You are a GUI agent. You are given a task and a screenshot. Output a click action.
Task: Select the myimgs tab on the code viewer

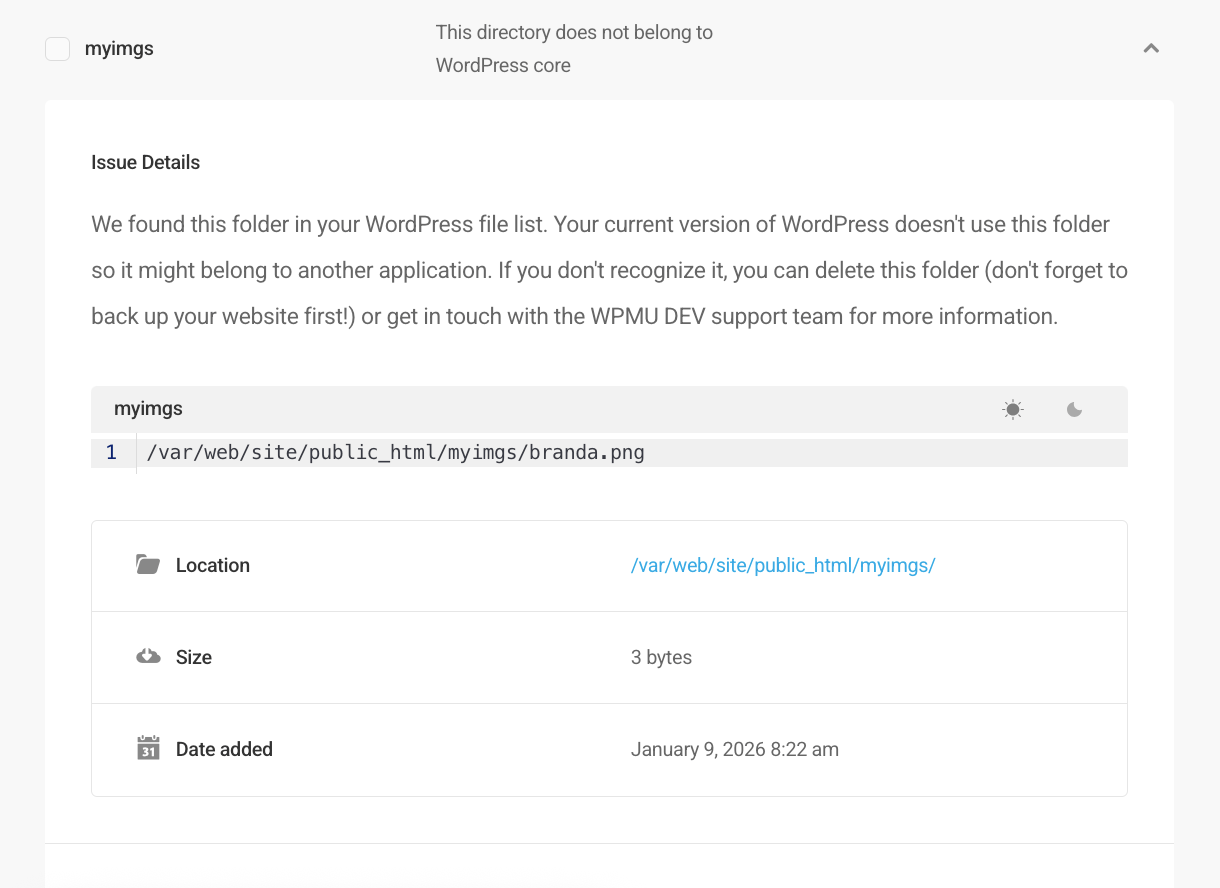coord(148,408)
